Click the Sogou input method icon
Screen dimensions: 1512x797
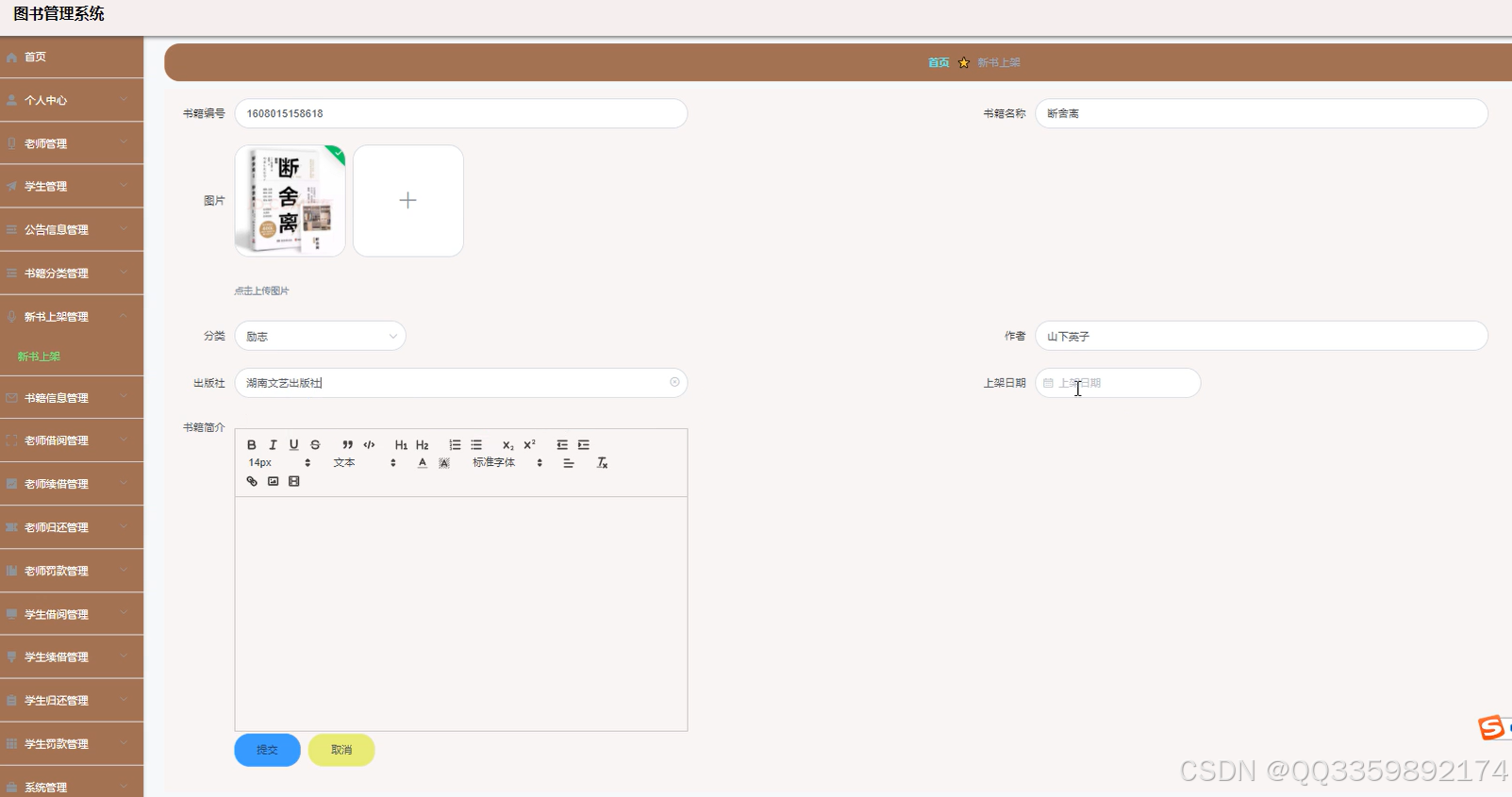coord(1491,727)
